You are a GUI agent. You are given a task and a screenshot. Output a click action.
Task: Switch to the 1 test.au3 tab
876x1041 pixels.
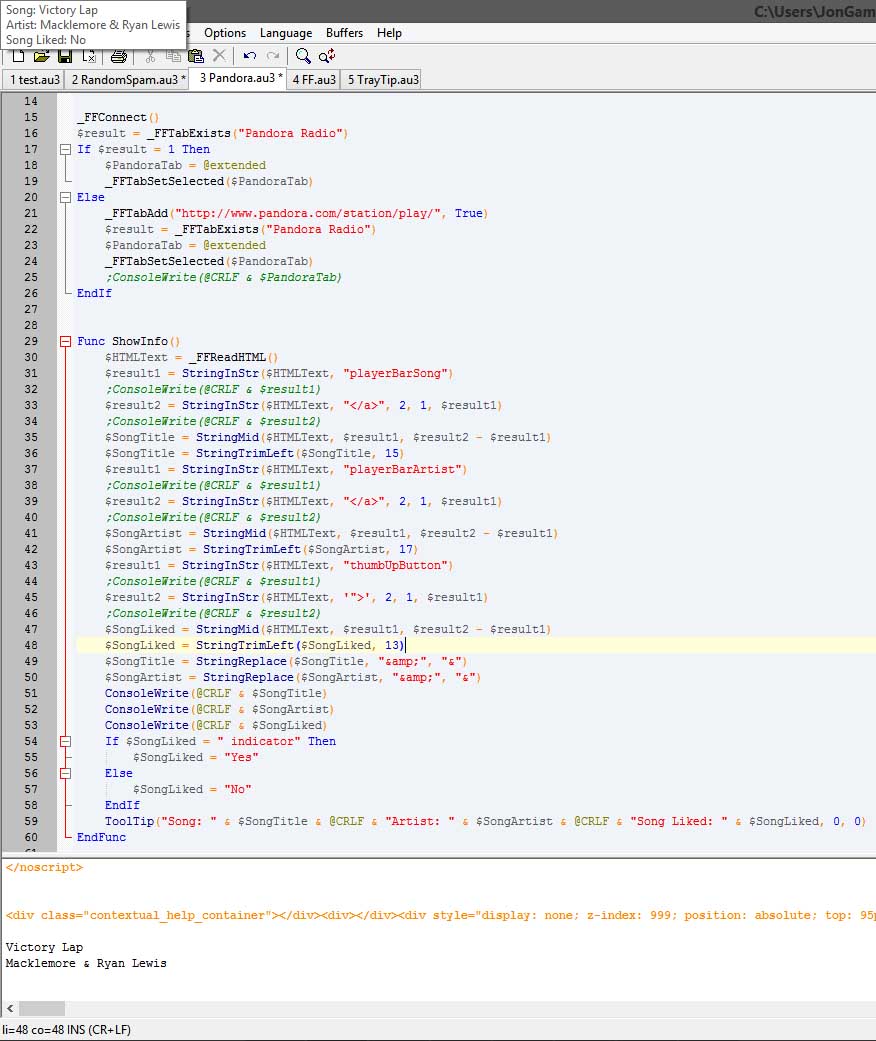tap(34, 80)
